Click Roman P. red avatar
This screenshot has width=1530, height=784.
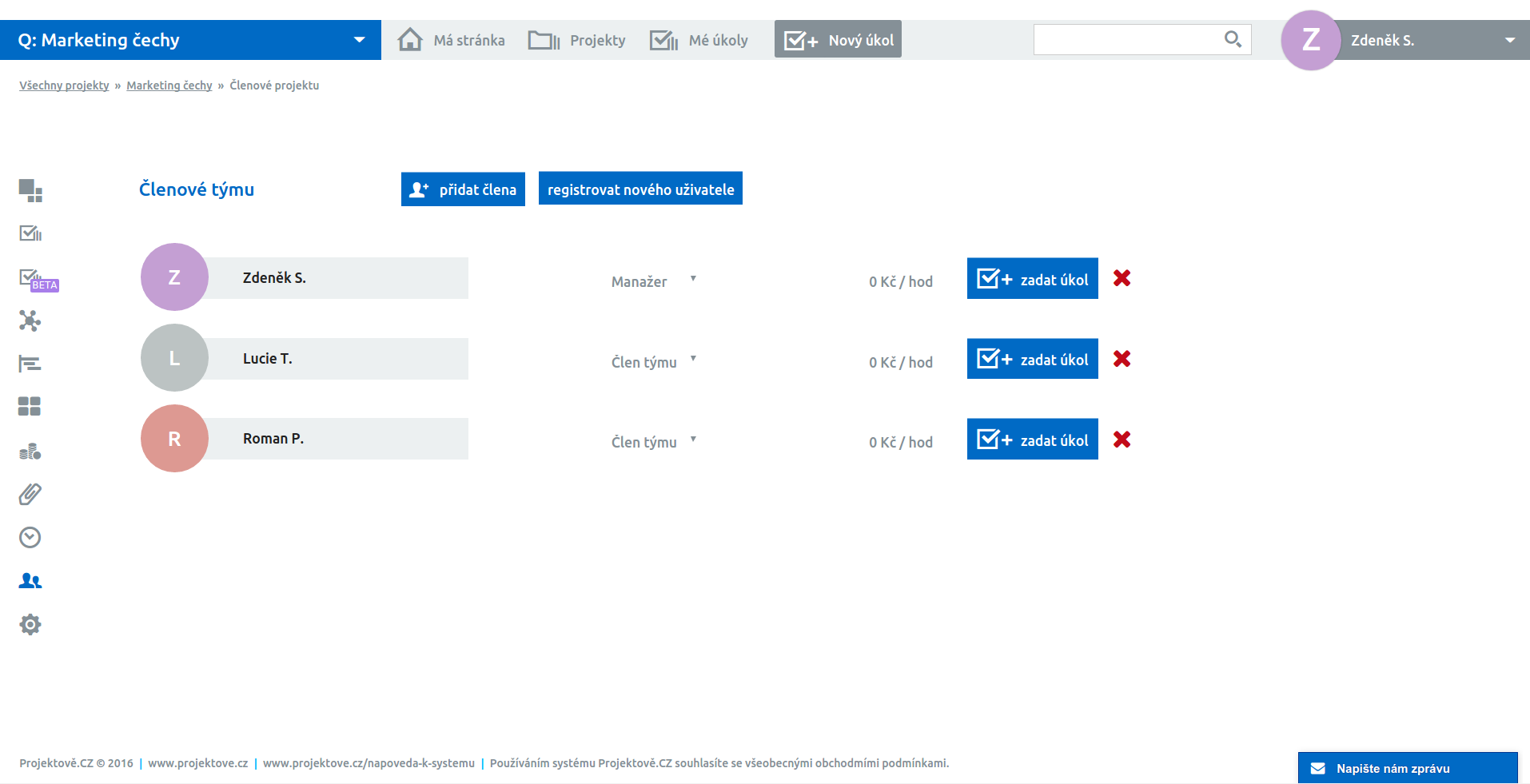tap(174, 439)
